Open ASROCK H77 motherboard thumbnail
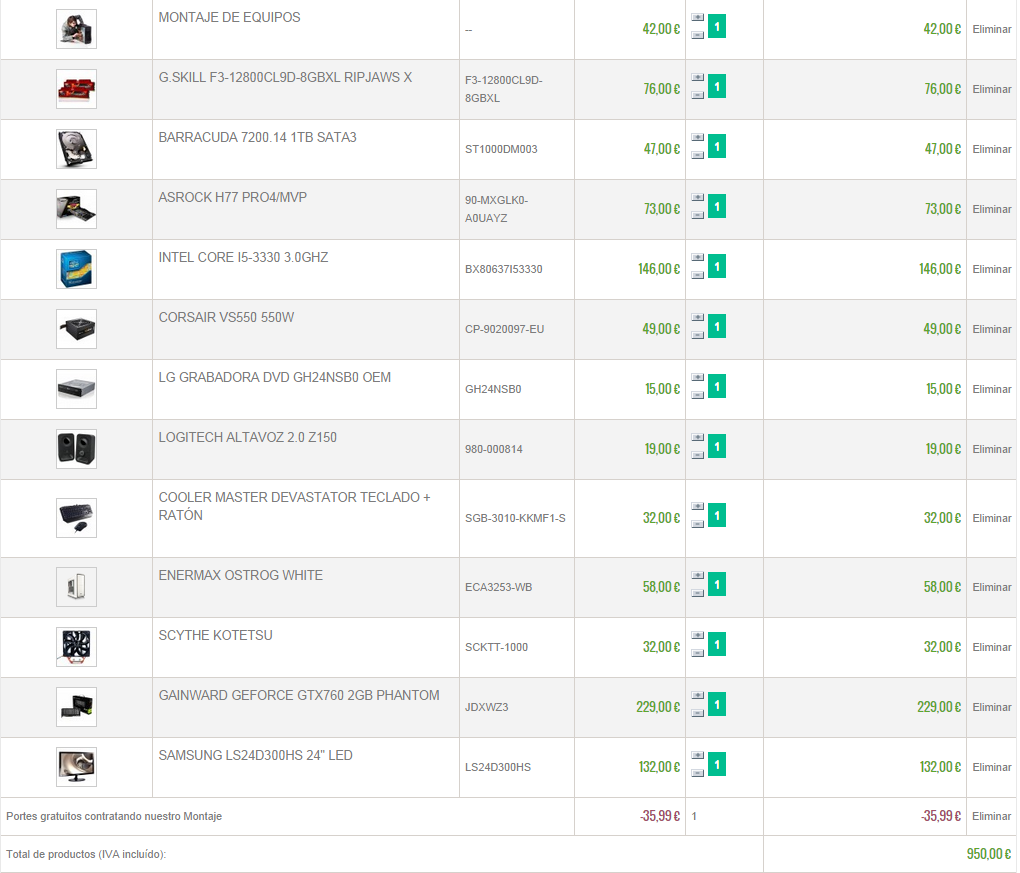This screenshot has height=873, width=1020. pyautogui.click(x=76, y=208)
